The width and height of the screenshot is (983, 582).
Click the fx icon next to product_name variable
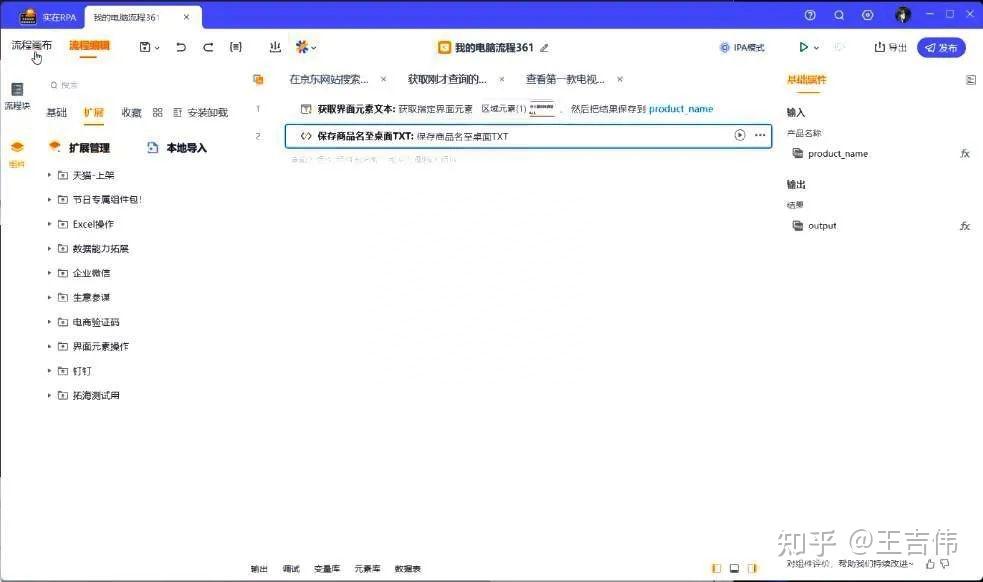click(965, 153)
